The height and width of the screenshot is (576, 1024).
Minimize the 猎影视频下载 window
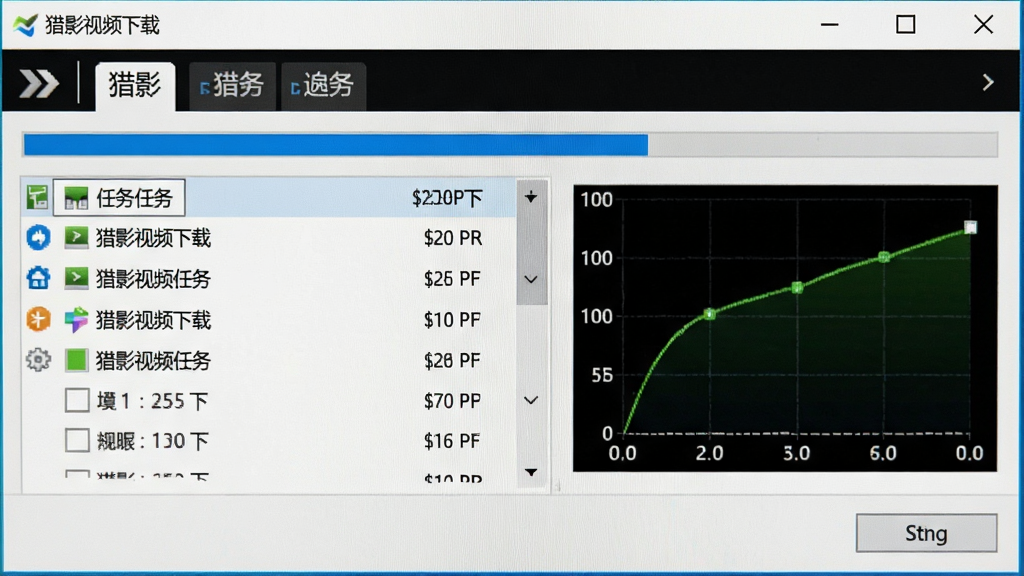pyautogui.click(x=829, y=25)
